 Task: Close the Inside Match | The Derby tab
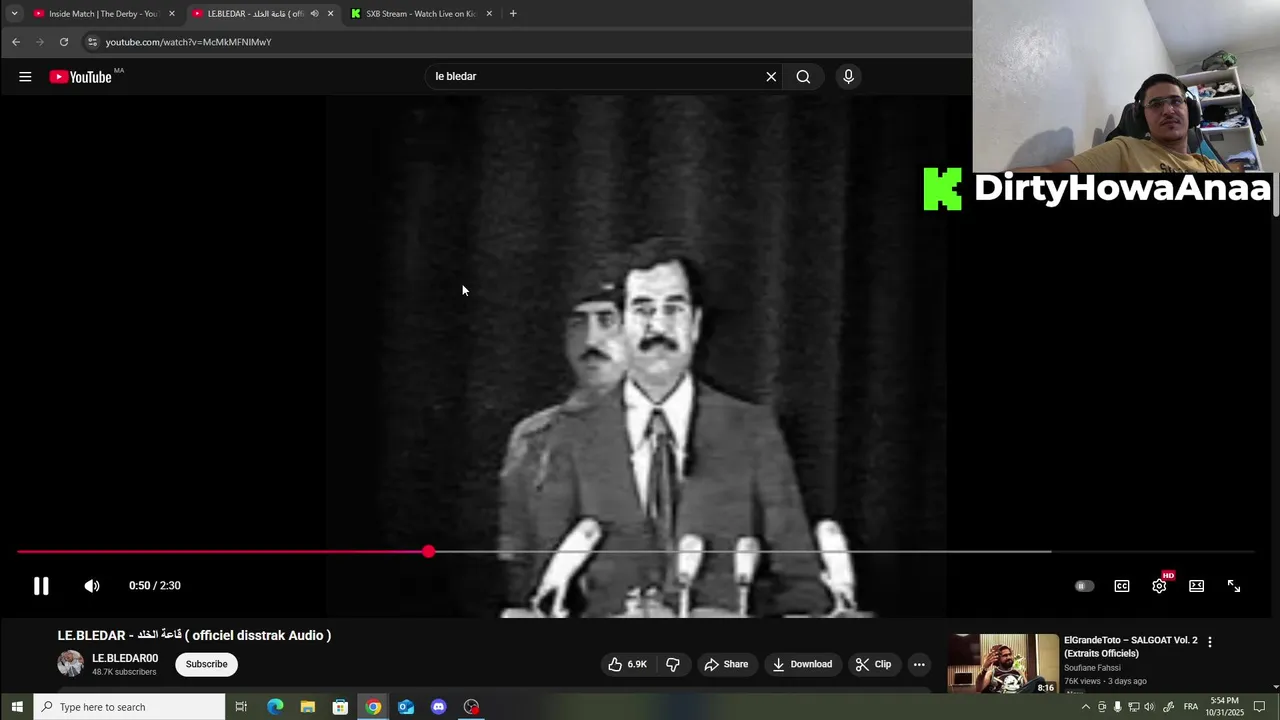coord(172,14)
